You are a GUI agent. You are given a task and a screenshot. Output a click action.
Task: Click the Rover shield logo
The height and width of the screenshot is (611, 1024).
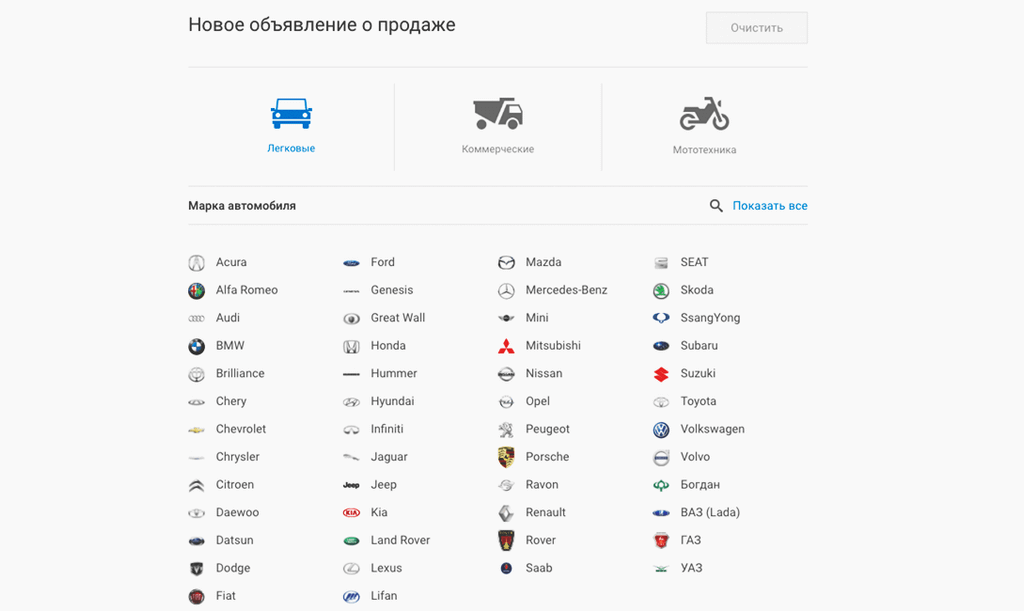[x=506, y=540]
